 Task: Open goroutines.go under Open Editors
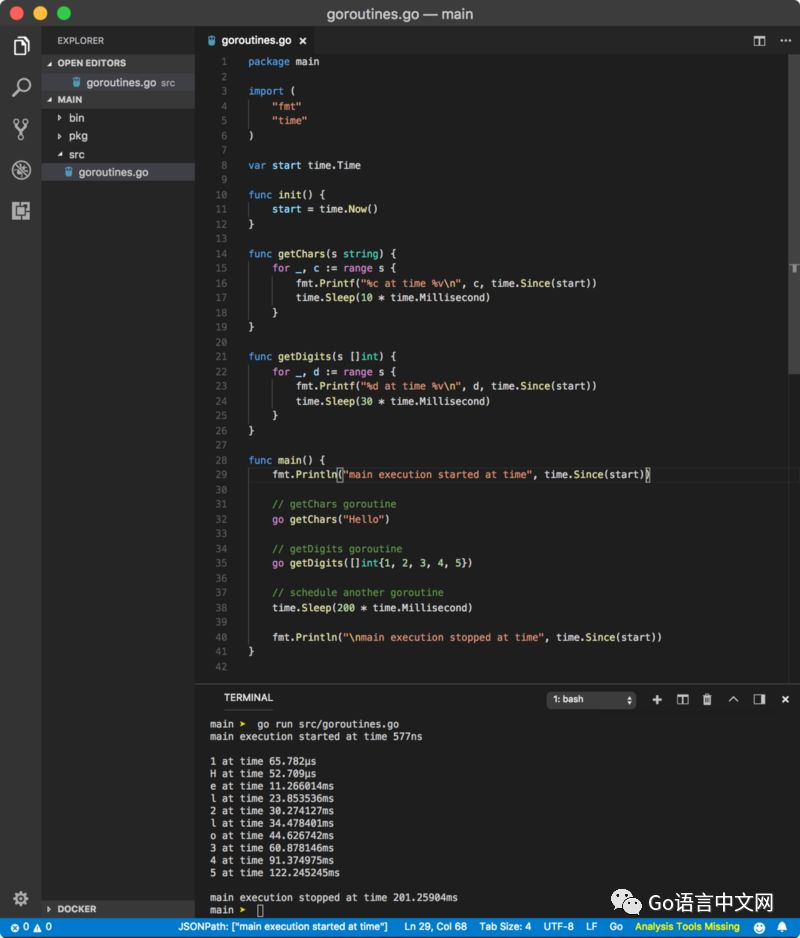118,82
